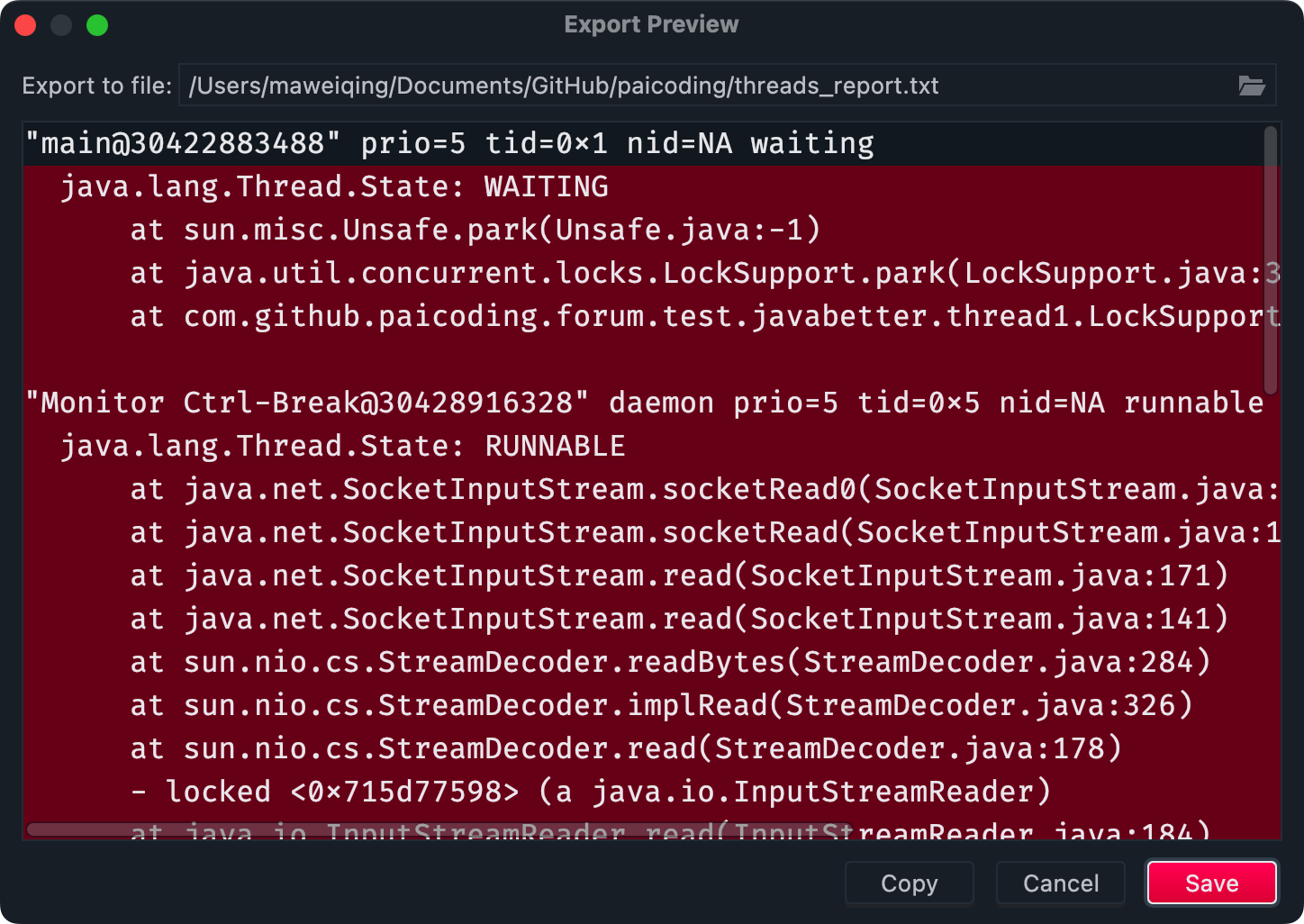Minimize the window with the gray button

pyautogui.click(x=61, y=25)
